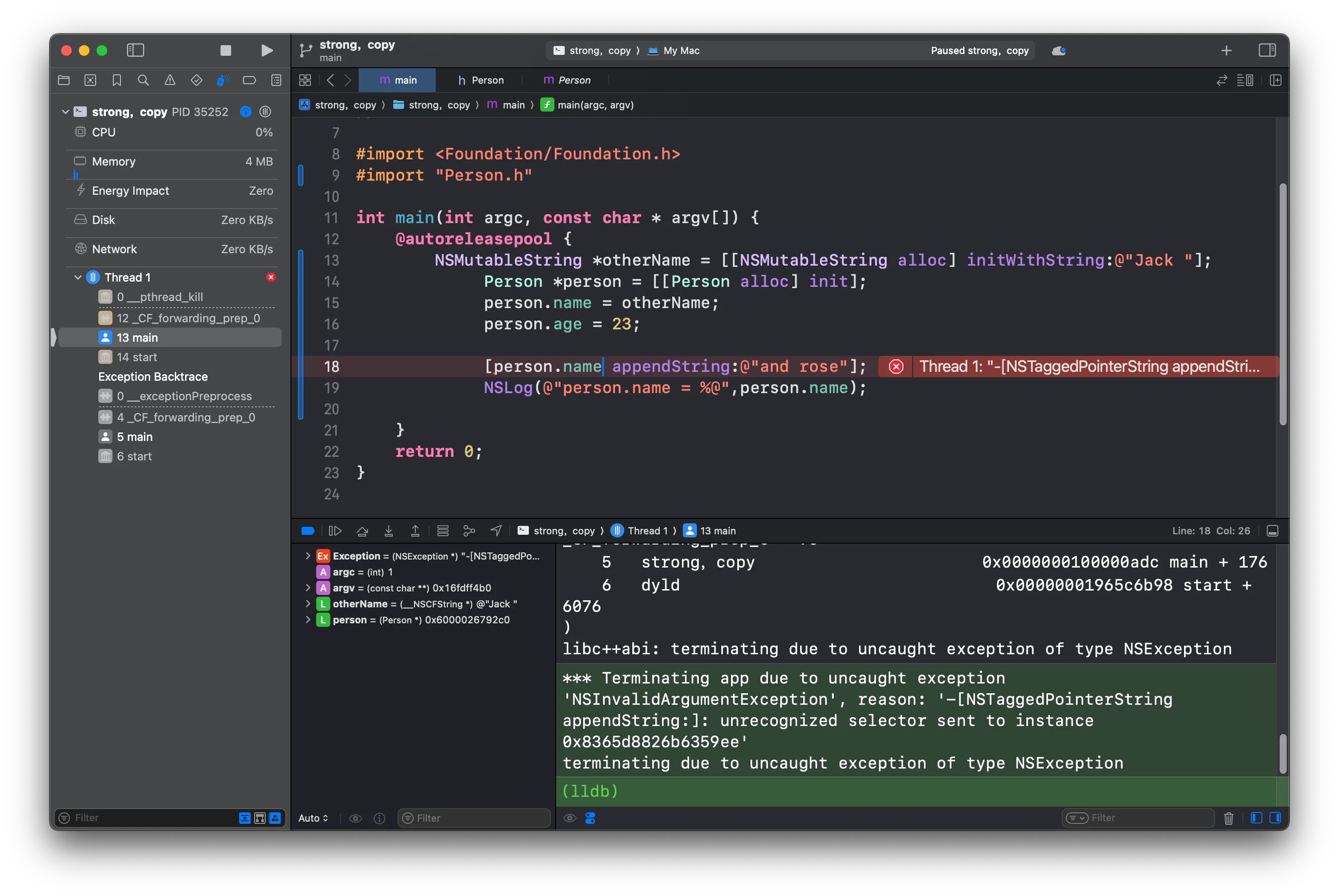
Task: Clear the console with trash icon
Action: point(1229,818)
